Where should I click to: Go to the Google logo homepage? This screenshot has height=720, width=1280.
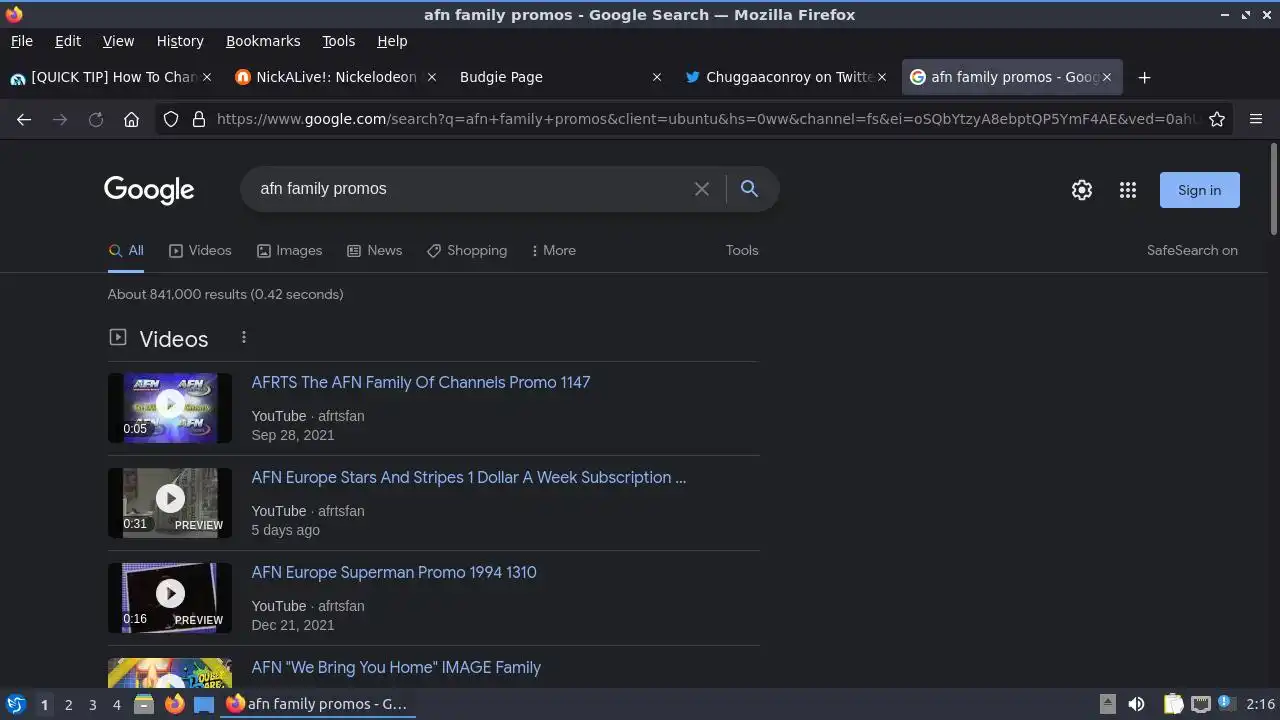(149, 190)
